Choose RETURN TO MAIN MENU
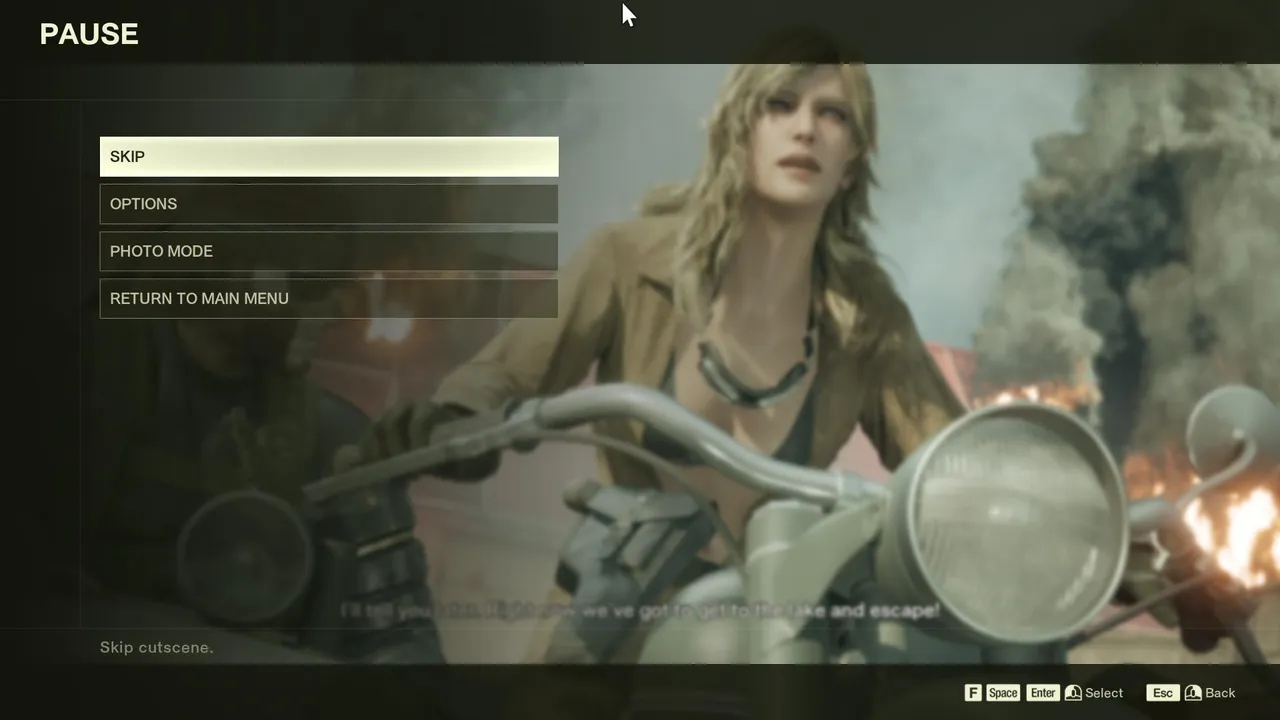The image size is (1280, 720). click(x=329, y=298)
